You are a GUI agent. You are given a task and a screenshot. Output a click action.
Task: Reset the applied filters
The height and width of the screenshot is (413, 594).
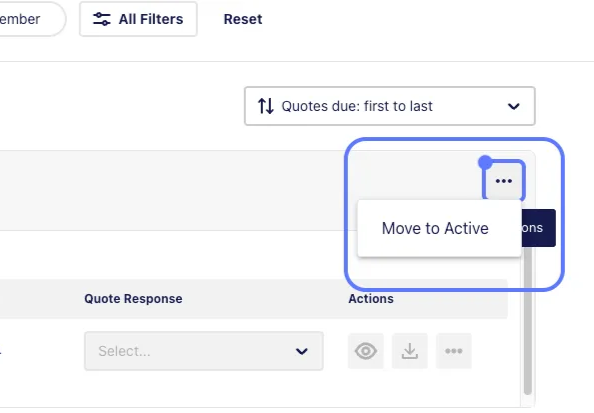click(x=243, y=19)
